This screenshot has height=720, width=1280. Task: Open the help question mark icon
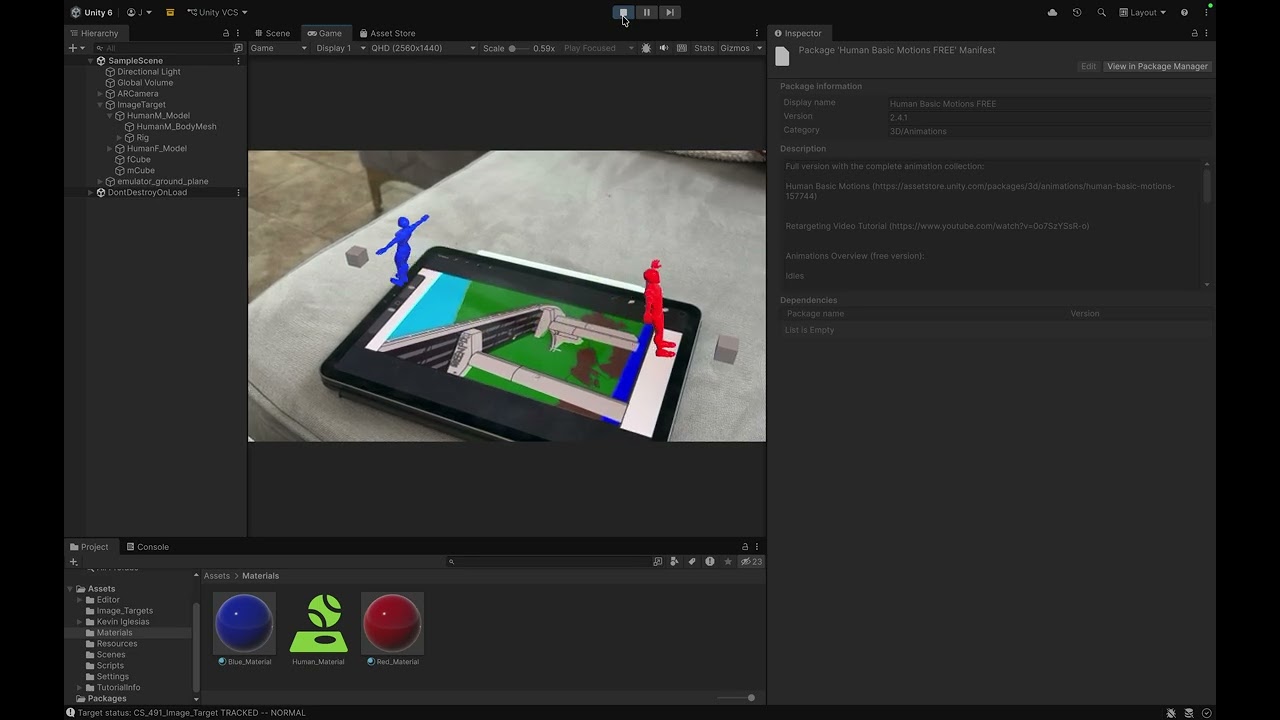[x=1184, y=12]
